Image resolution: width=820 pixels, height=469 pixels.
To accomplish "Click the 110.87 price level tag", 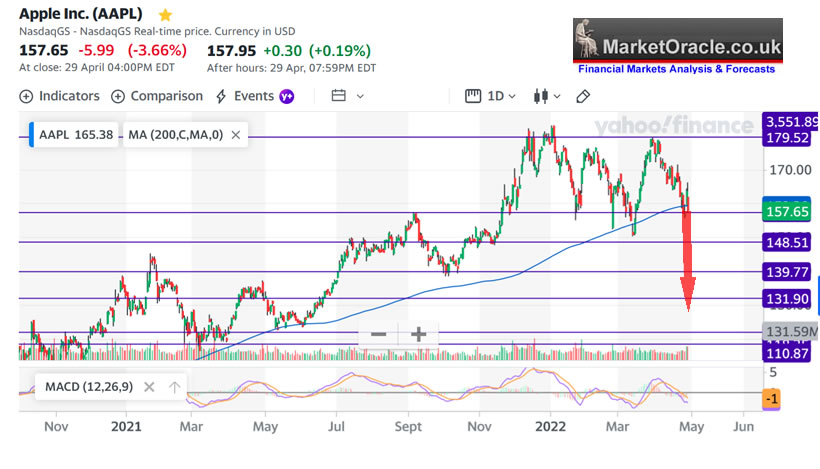I will (x=787, y=353).
